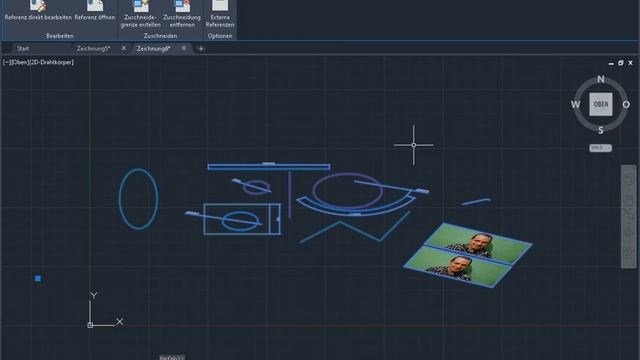Switch to the Zeichnung6 tab
The image size is (640, 360).
pos(153,49)
